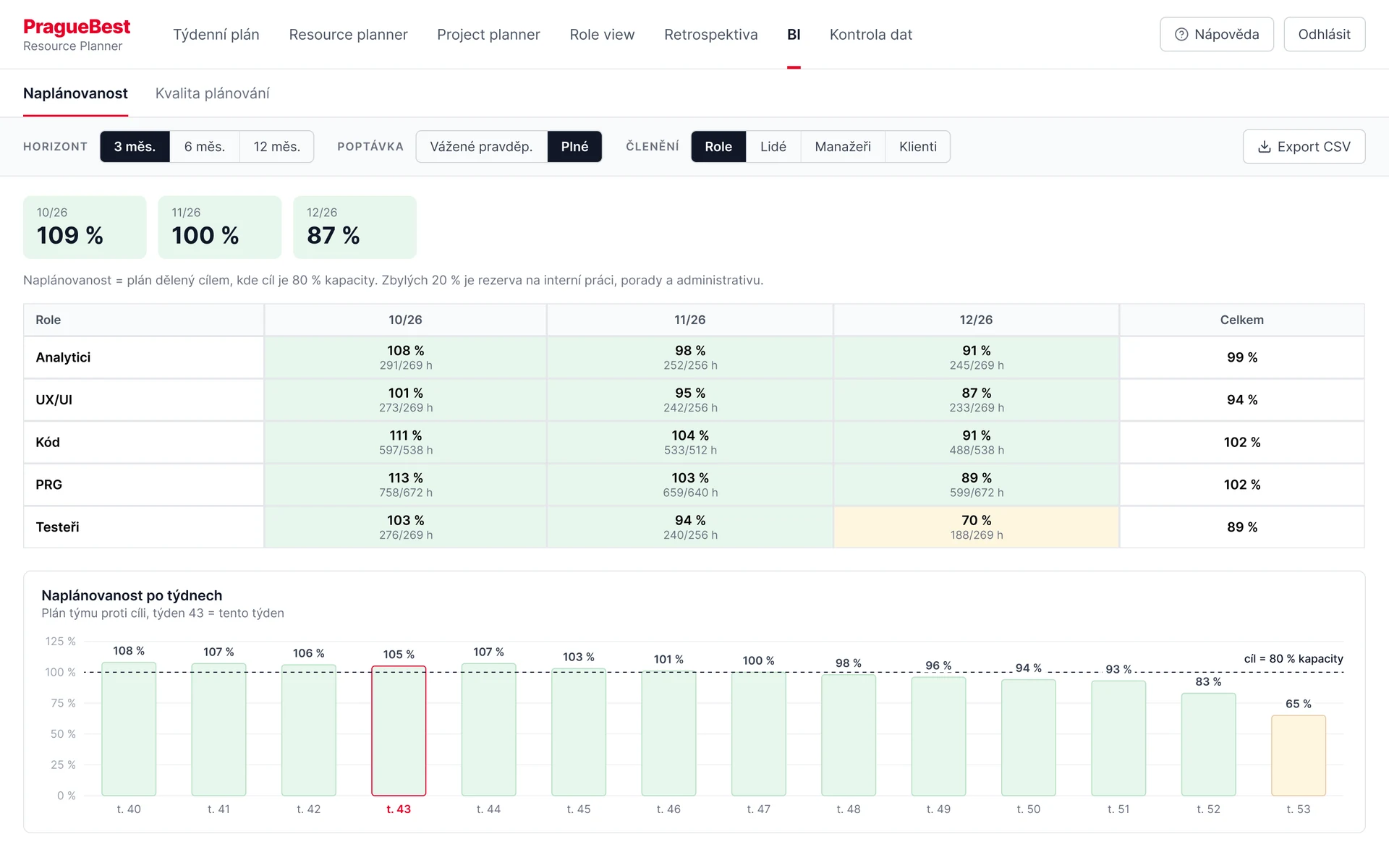1389x868 pixels.
Task: Click the yellow t. 53 bar at 65 %
Action: (1298, 756)
